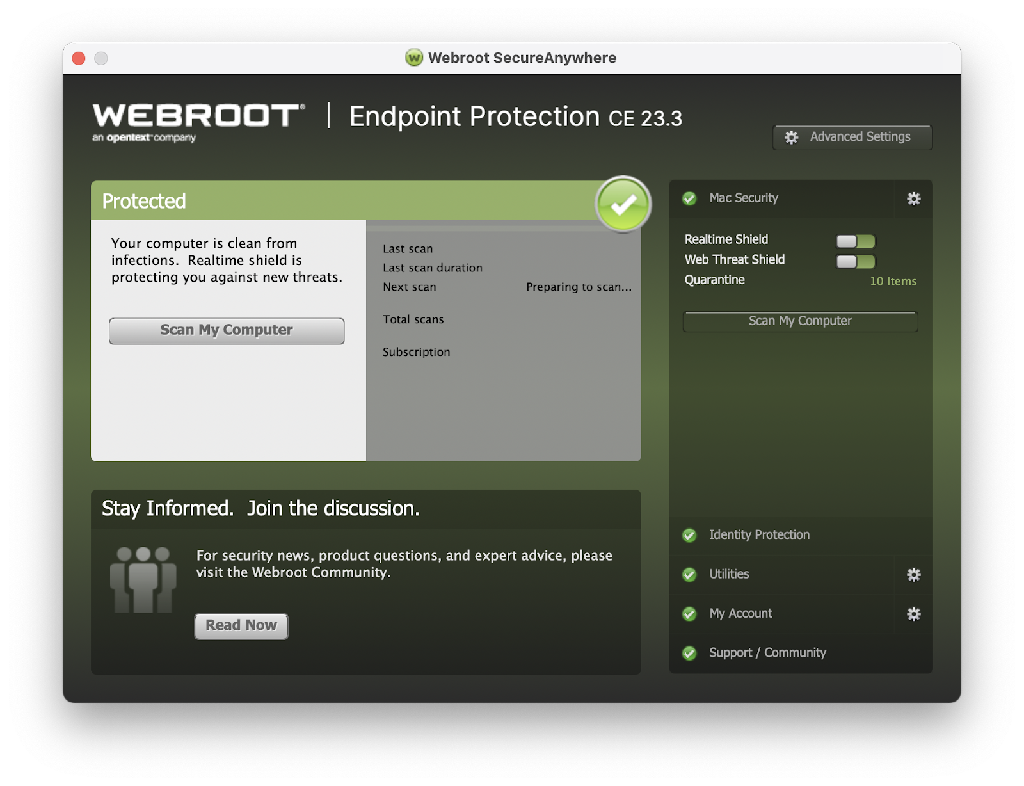Click the Quarantine label

coord(714,280)
